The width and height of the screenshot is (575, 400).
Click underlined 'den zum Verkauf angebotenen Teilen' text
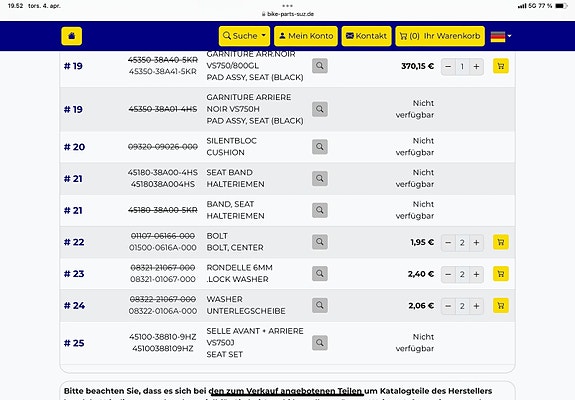pyautogui.click(x=286, y=391)
